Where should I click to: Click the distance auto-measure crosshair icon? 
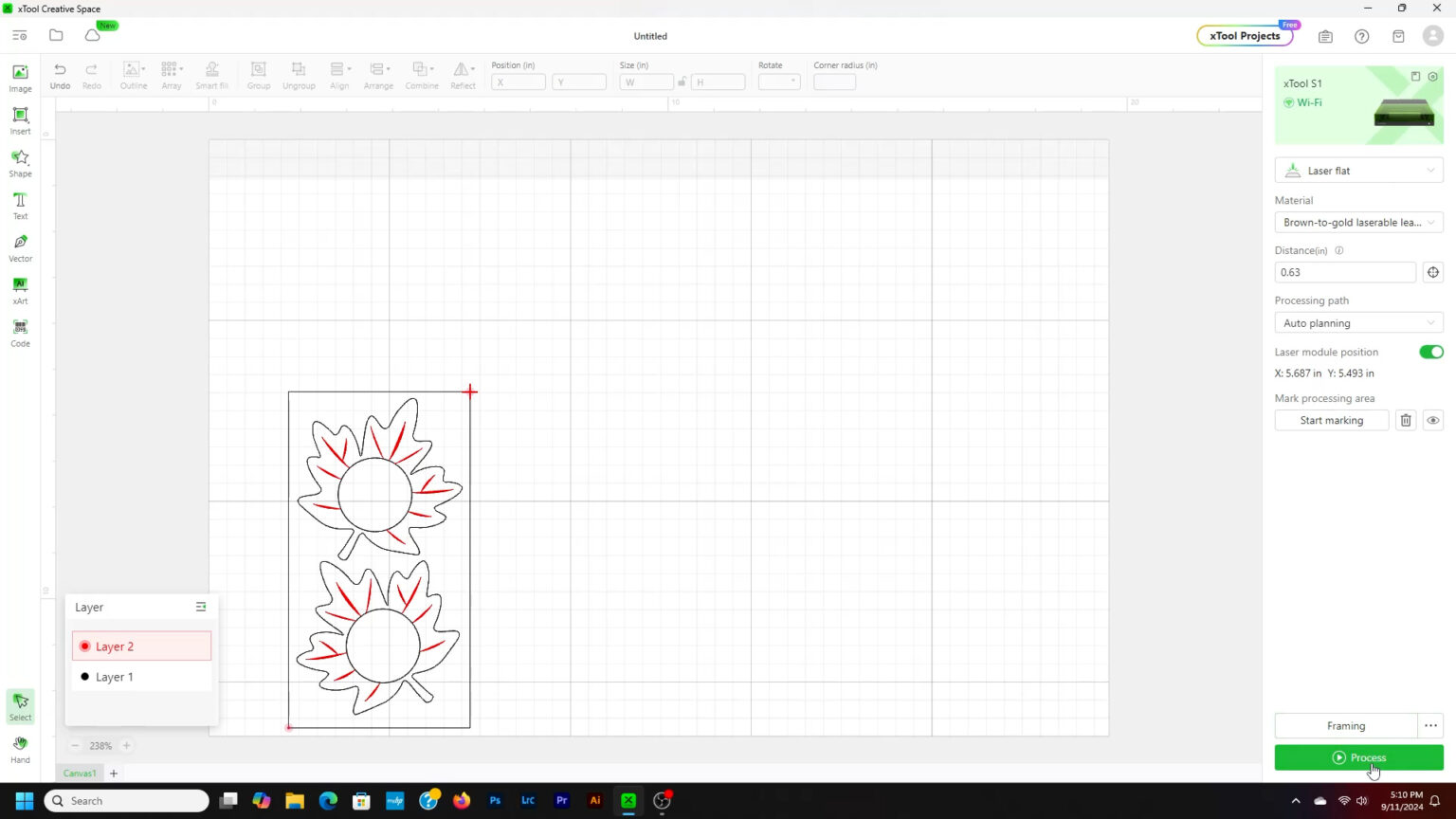click(1432, 272)
